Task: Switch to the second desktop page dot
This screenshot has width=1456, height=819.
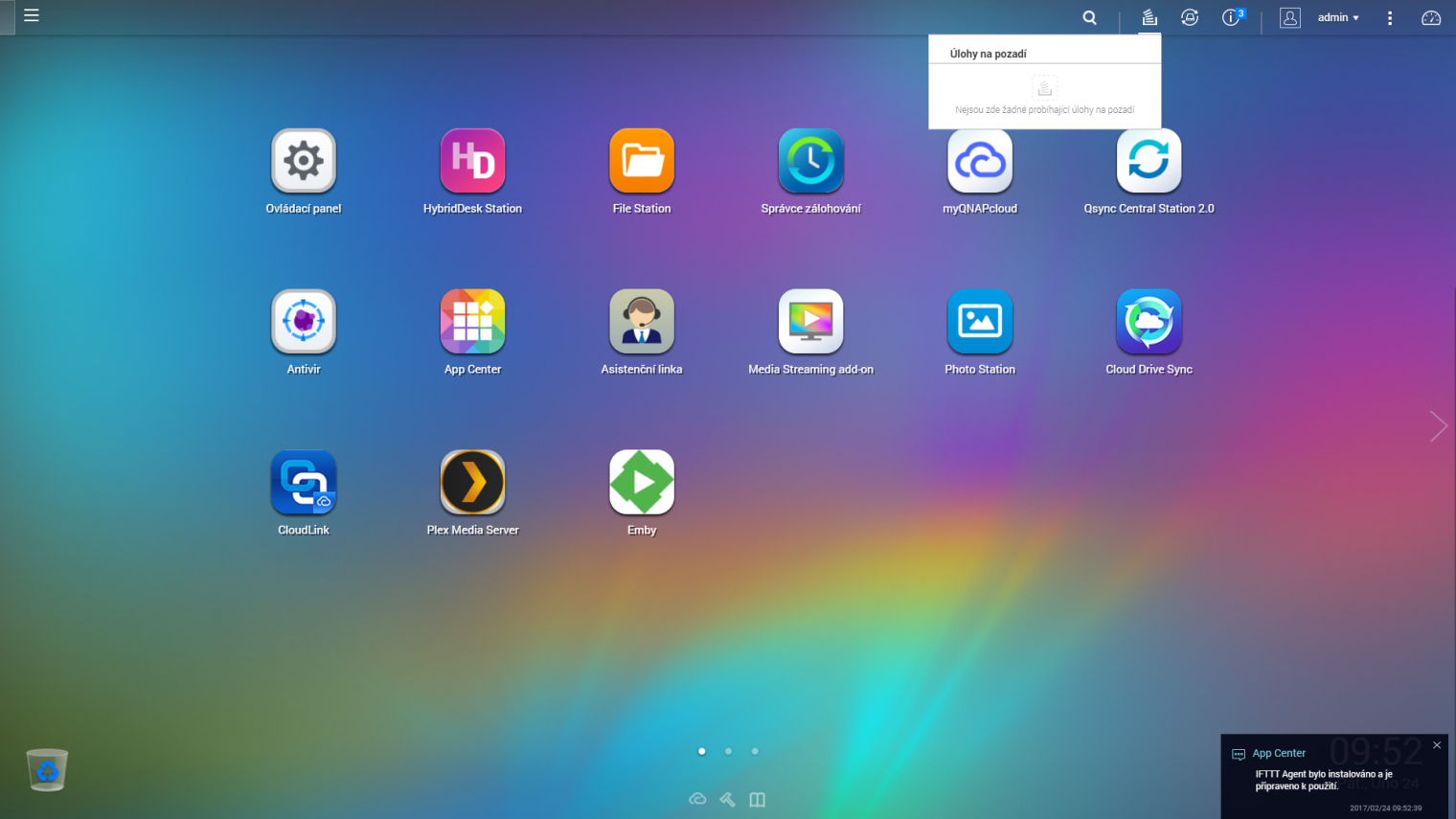Action: point(729,751)
